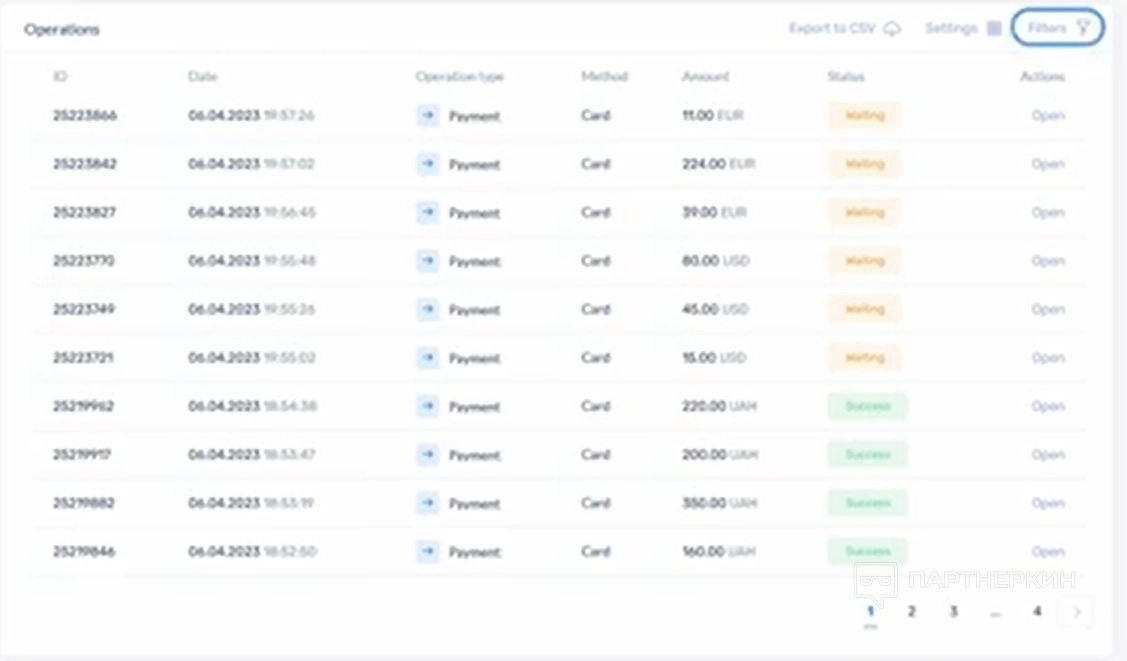Click the Waiting status badge for 224.00 EUR
This screenshot has height=661, width=1127.
[x=864, y=164]
